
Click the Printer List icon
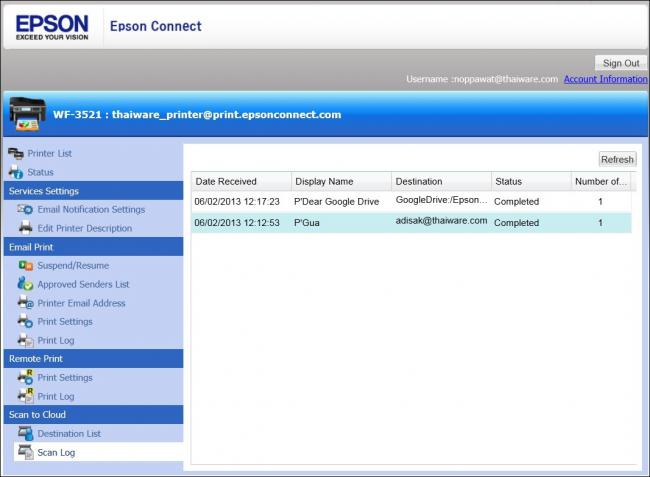[16, 153]
